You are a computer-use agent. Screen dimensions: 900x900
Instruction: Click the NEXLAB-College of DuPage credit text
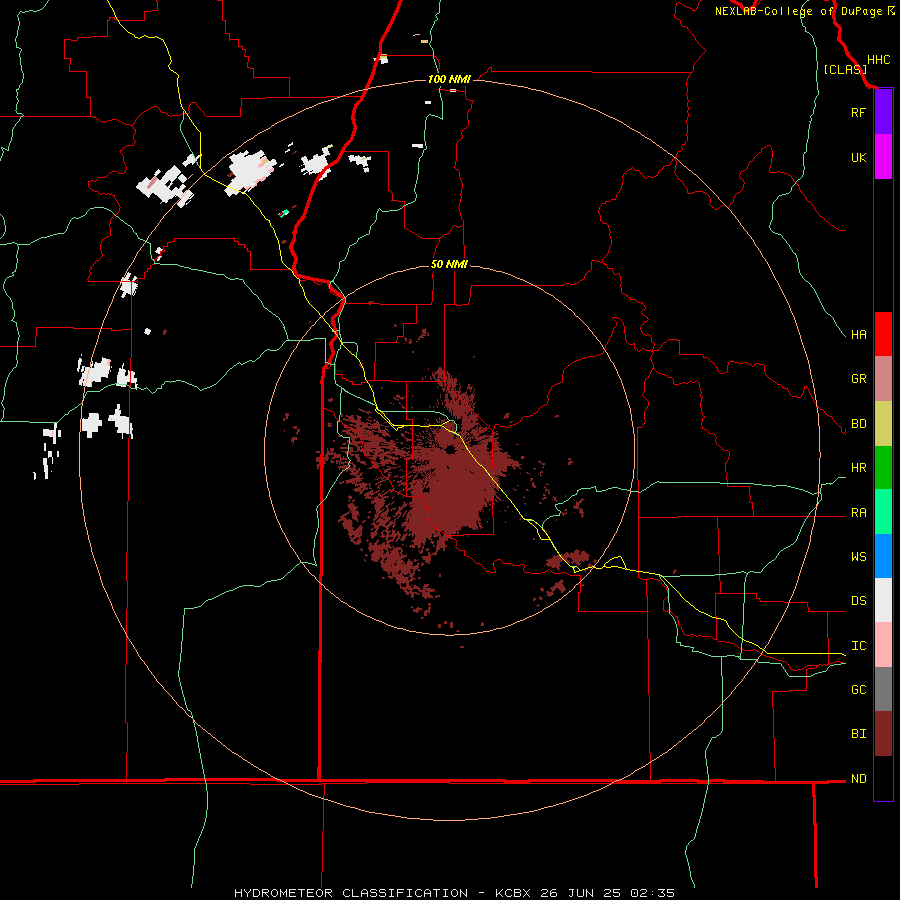coord(798,11)
